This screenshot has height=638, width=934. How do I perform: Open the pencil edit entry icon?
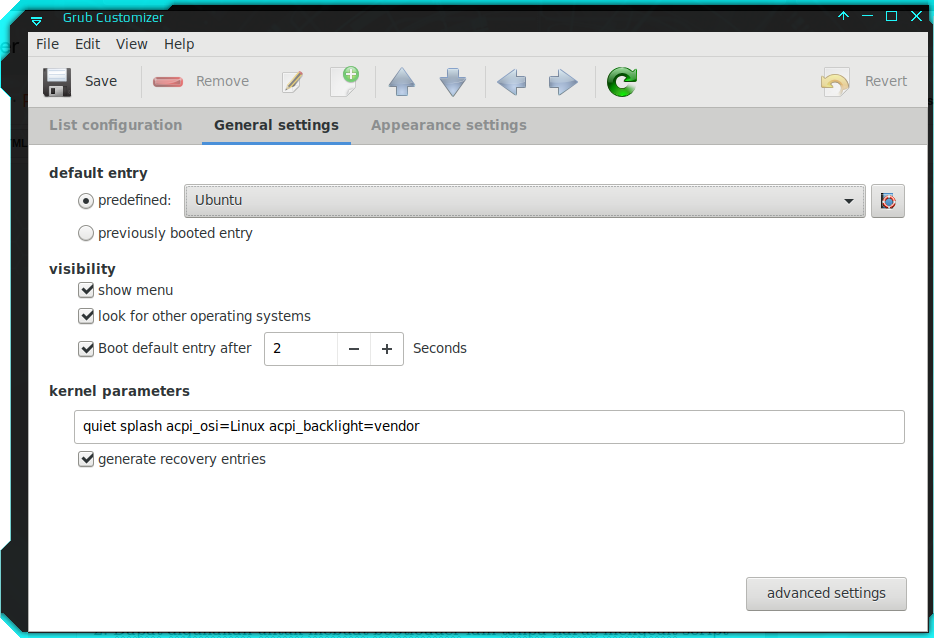(293, 81)
